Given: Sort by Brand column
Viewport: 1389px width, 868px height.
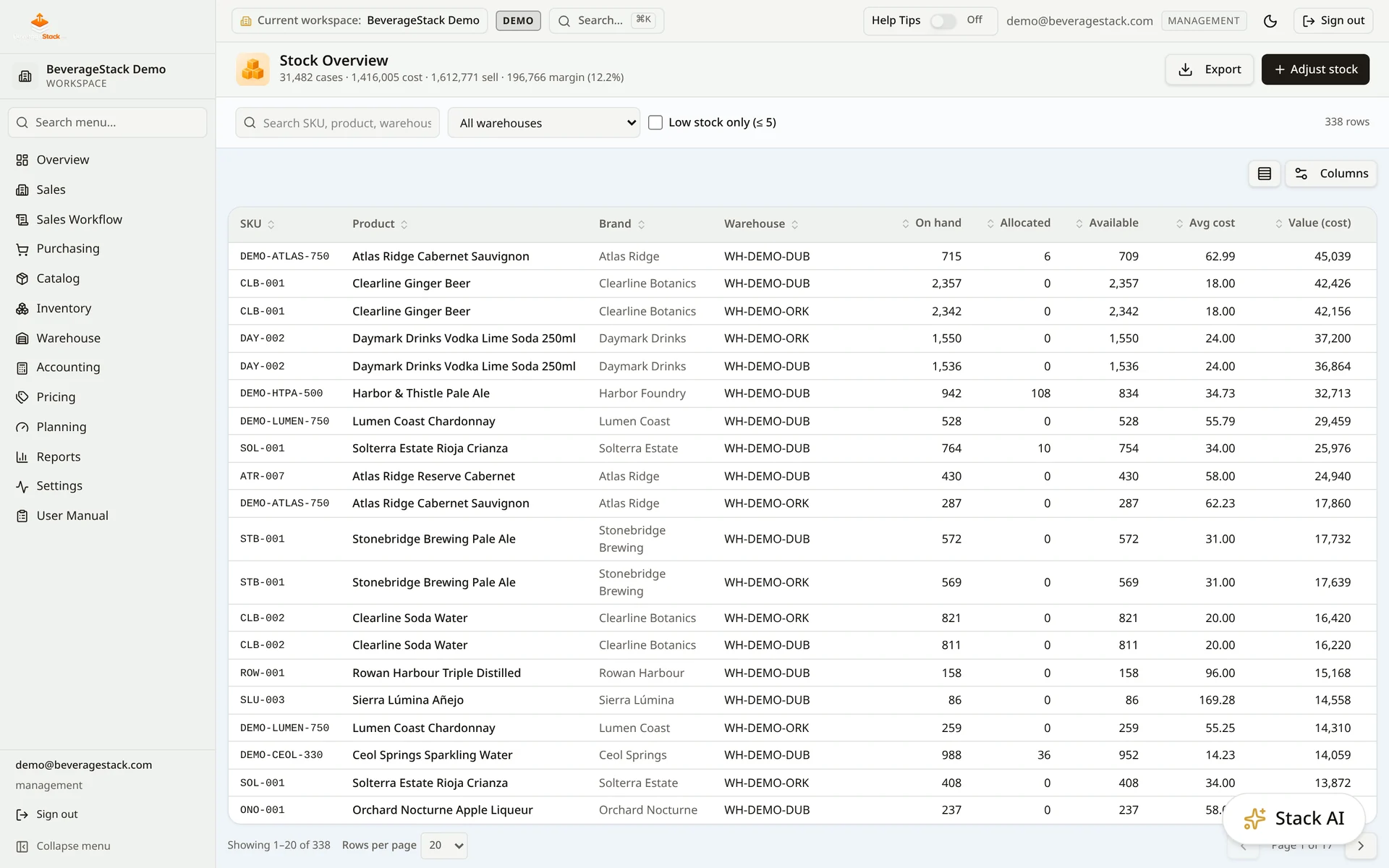Looking at the screenshot, I should 621,224.
